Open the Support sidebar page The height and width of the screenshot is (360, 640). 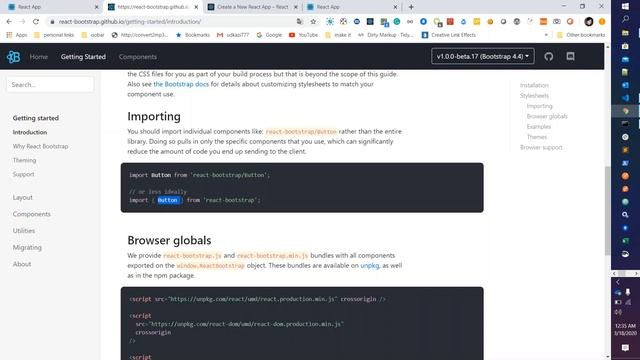[24, 174]
